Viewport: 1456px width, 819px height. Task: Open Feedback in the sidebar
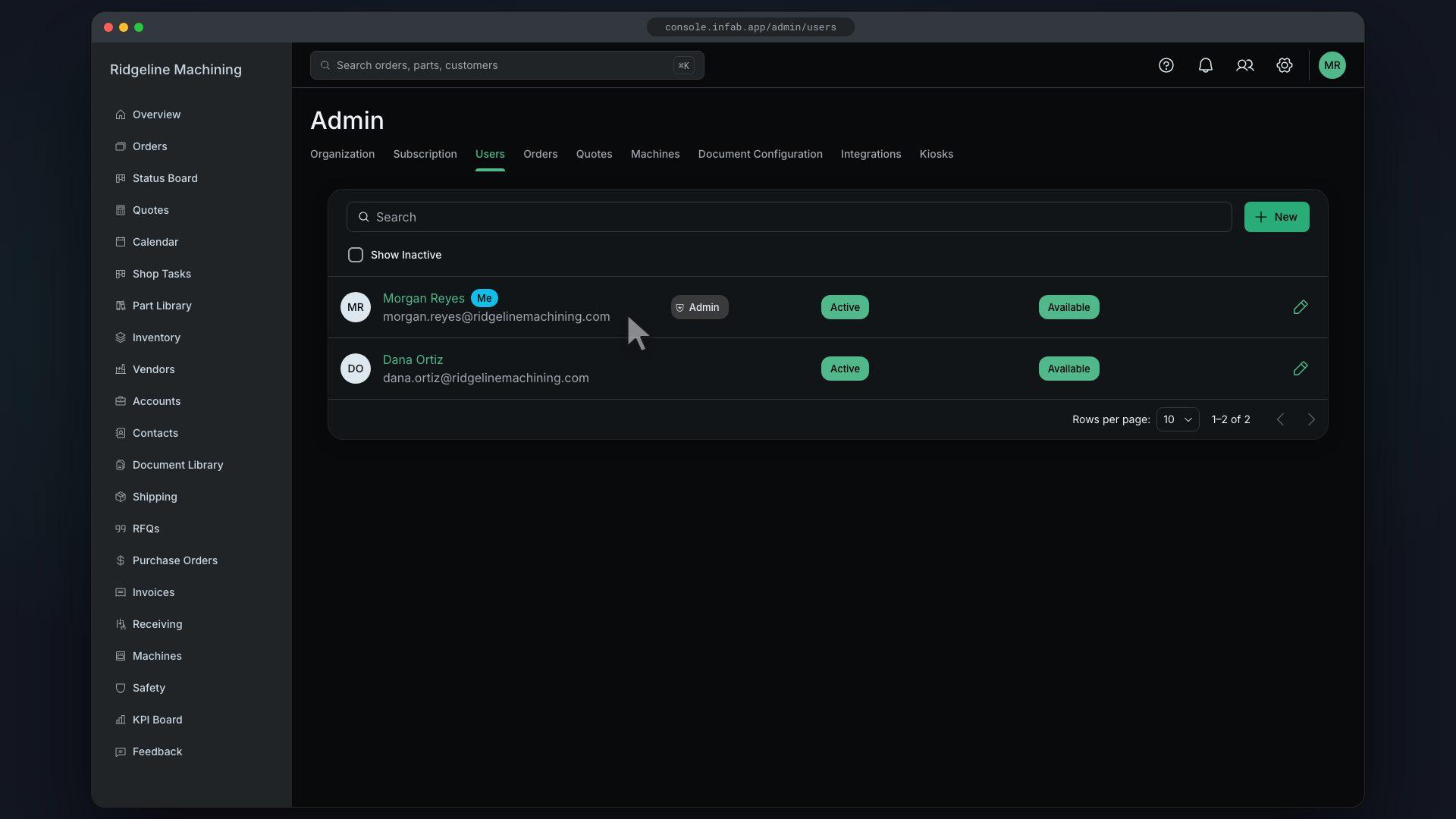[x=149, y=752]
